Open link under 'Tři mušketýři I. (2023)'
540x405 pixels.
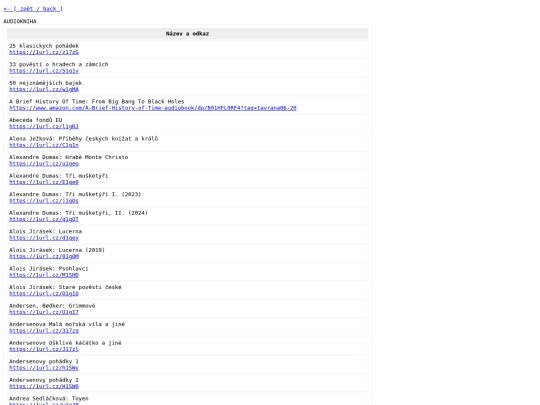[x=44, y=201]
